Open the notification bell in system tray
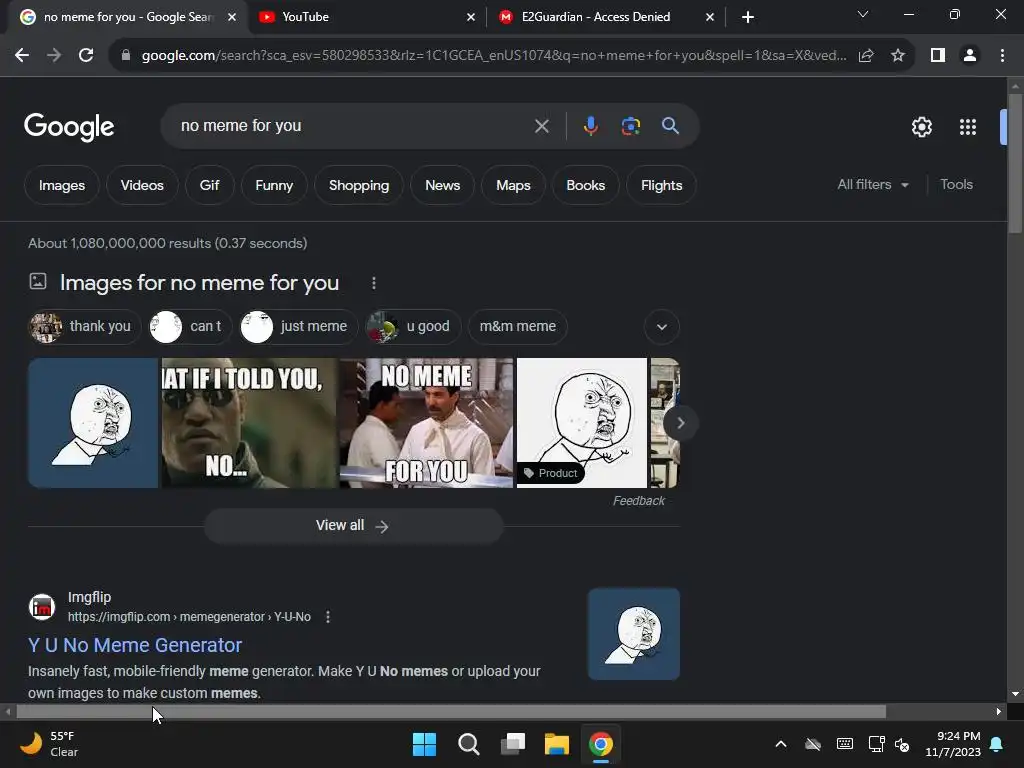The width and height of the screenshot is (1024, 768). pyautogui.click(x=997, y=744)
